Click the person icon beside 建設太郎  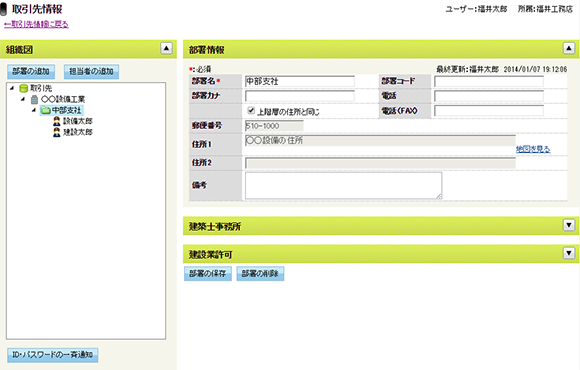coord(57,132)
